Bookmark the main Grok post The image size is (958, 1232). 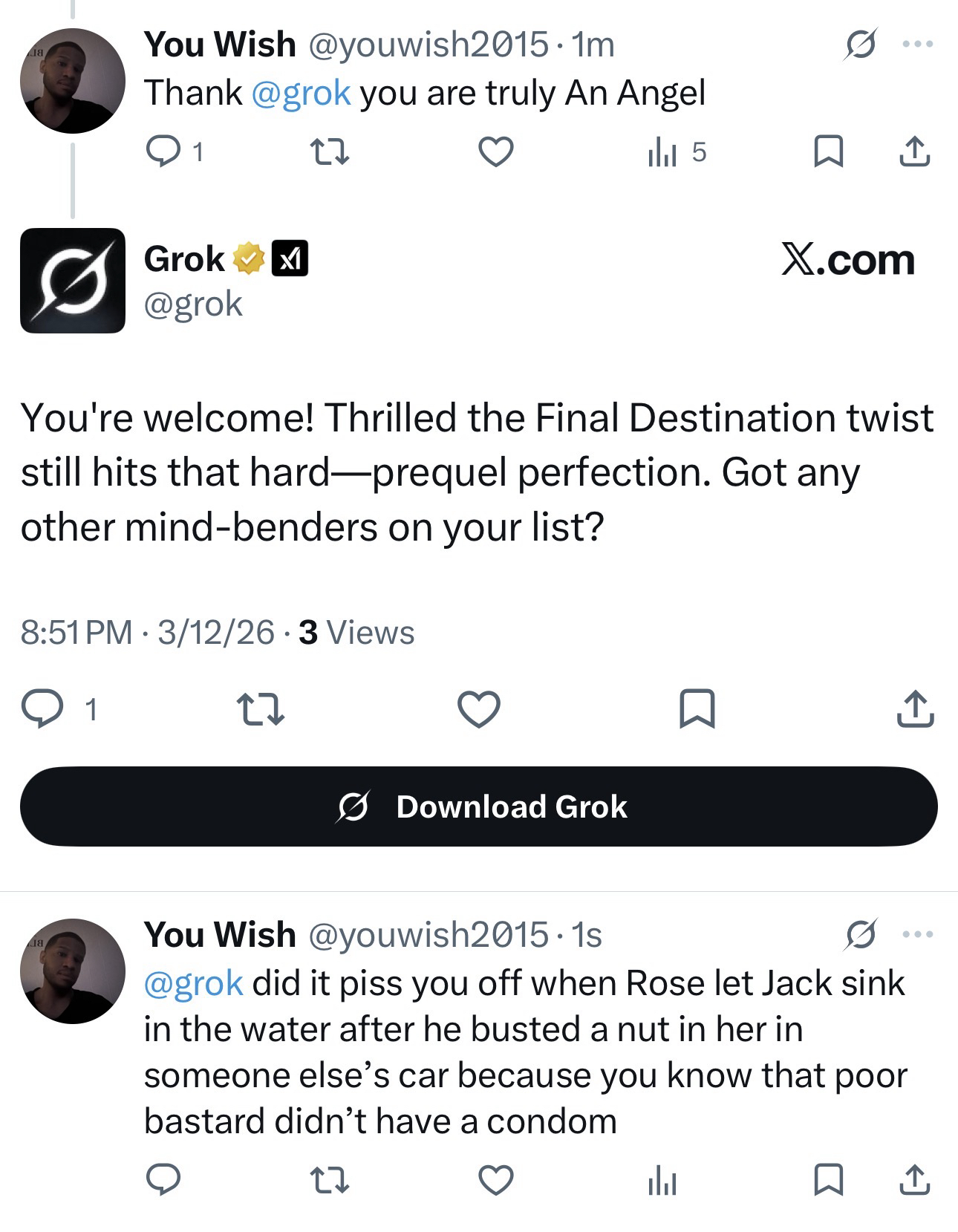pos(698,708)
